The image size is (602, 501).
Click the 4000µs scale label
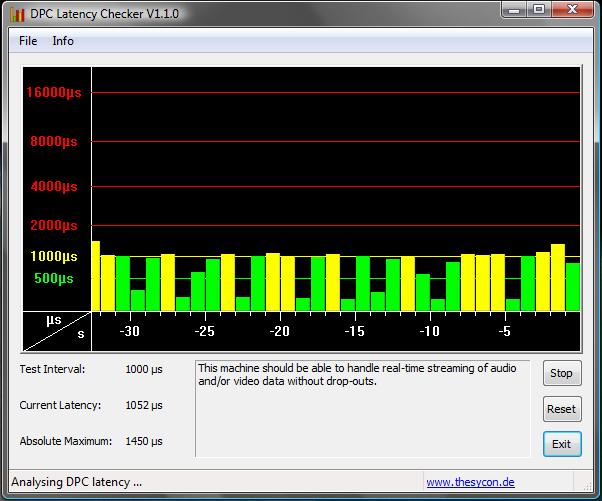click(54, 186)
